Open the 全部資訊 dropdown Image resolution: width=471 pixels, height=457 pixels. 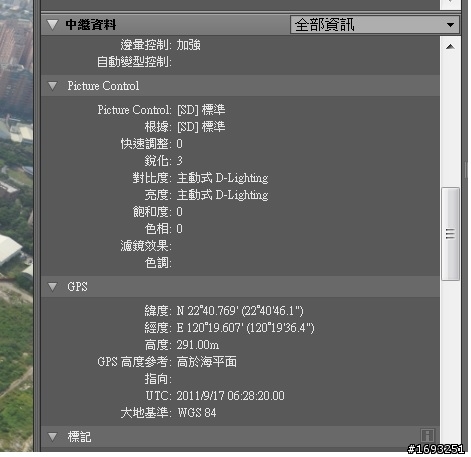click(x=375, y=25)
